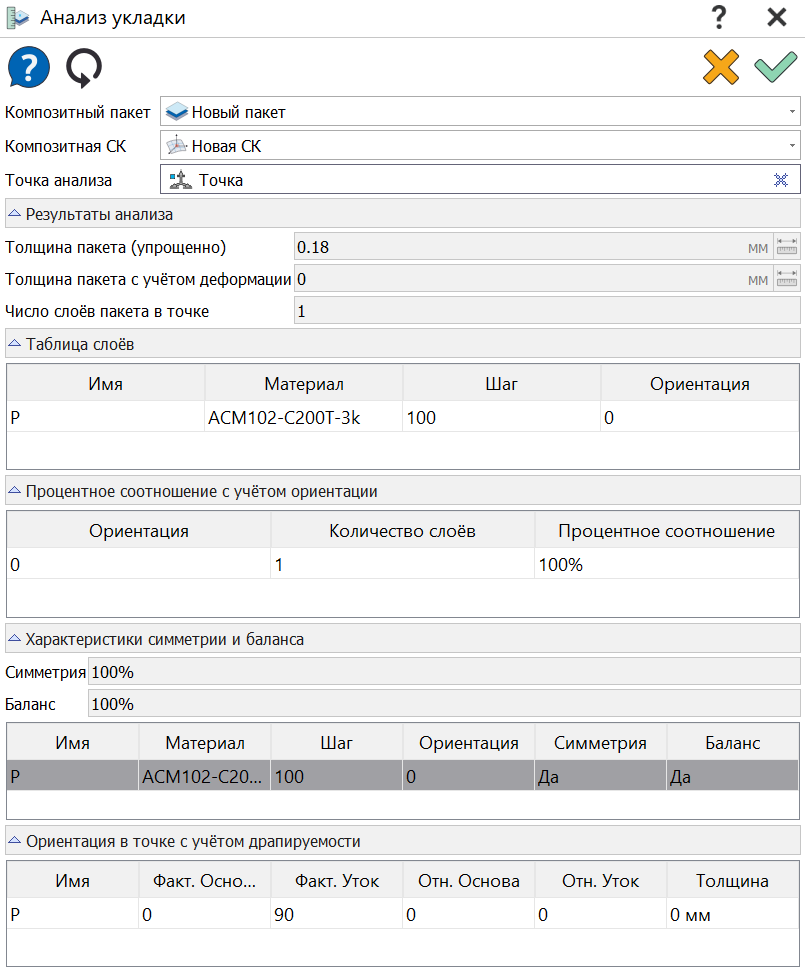The width and height of the screenshot is (805, 973).
Task: Click the Новая СК coordinate icon
Action: click(177, 145)
